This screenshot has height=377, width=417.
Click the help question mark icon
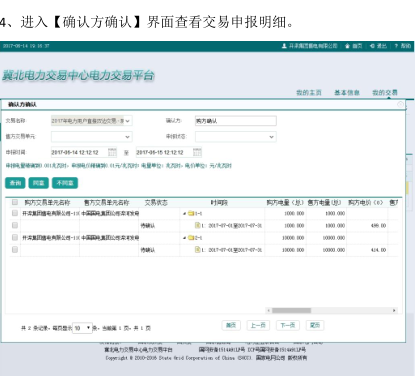(x=396, y=46)
